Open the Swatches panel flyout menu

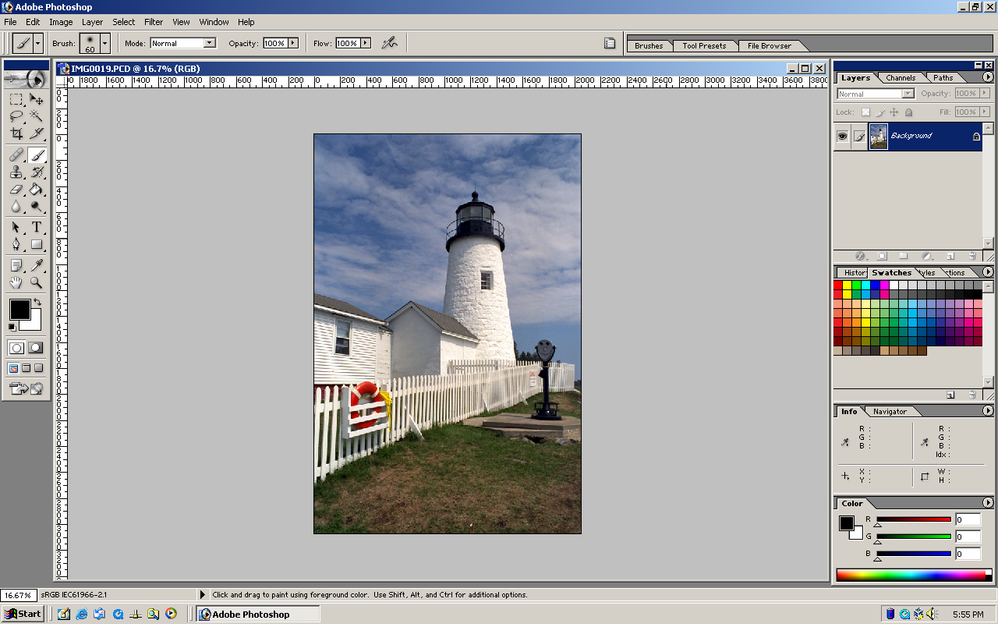[987, 272]
